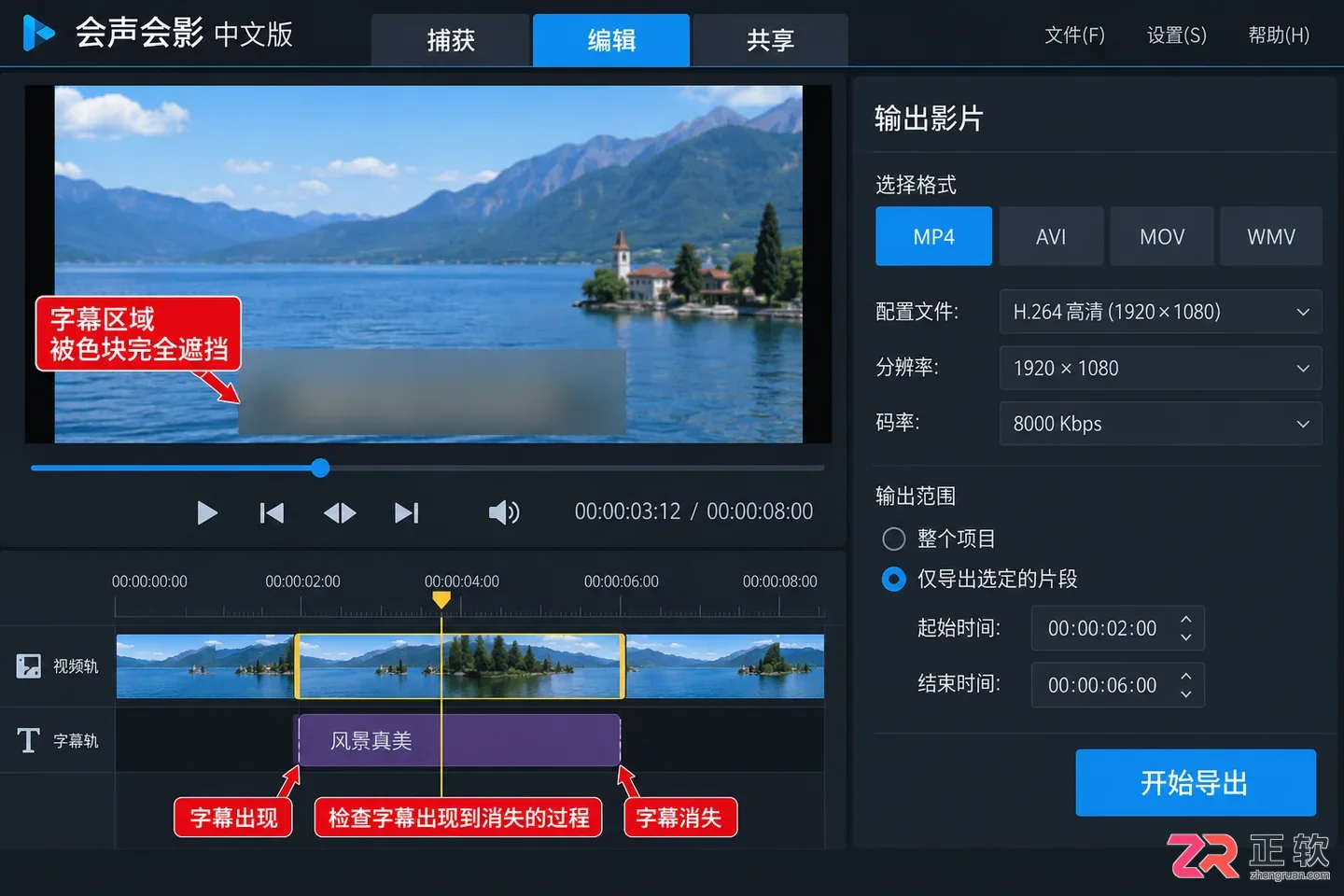Click the double-arrow trim playback icon

(340, 512)
